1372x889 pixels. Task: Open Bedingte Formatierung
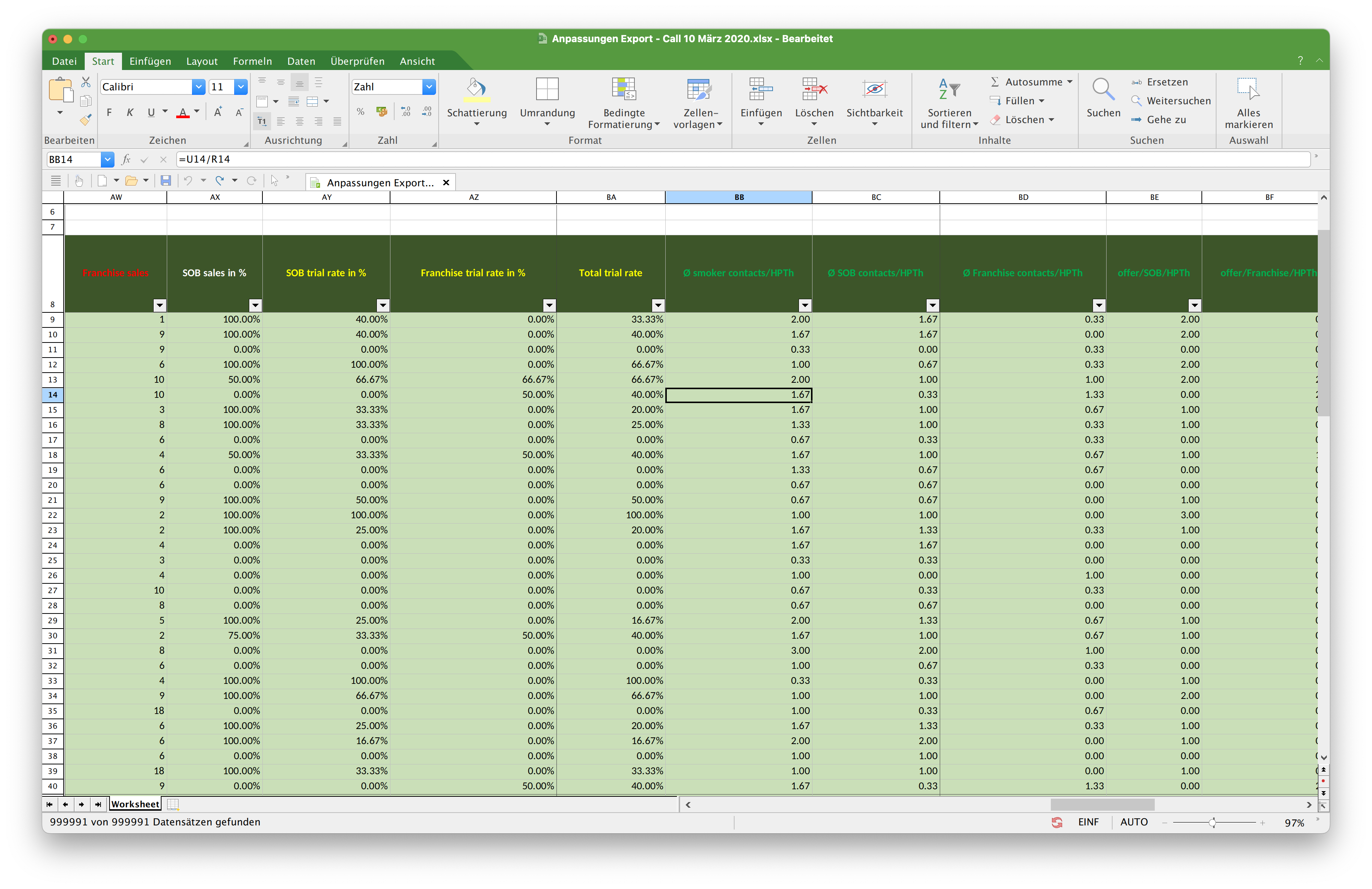click(623, 90)
